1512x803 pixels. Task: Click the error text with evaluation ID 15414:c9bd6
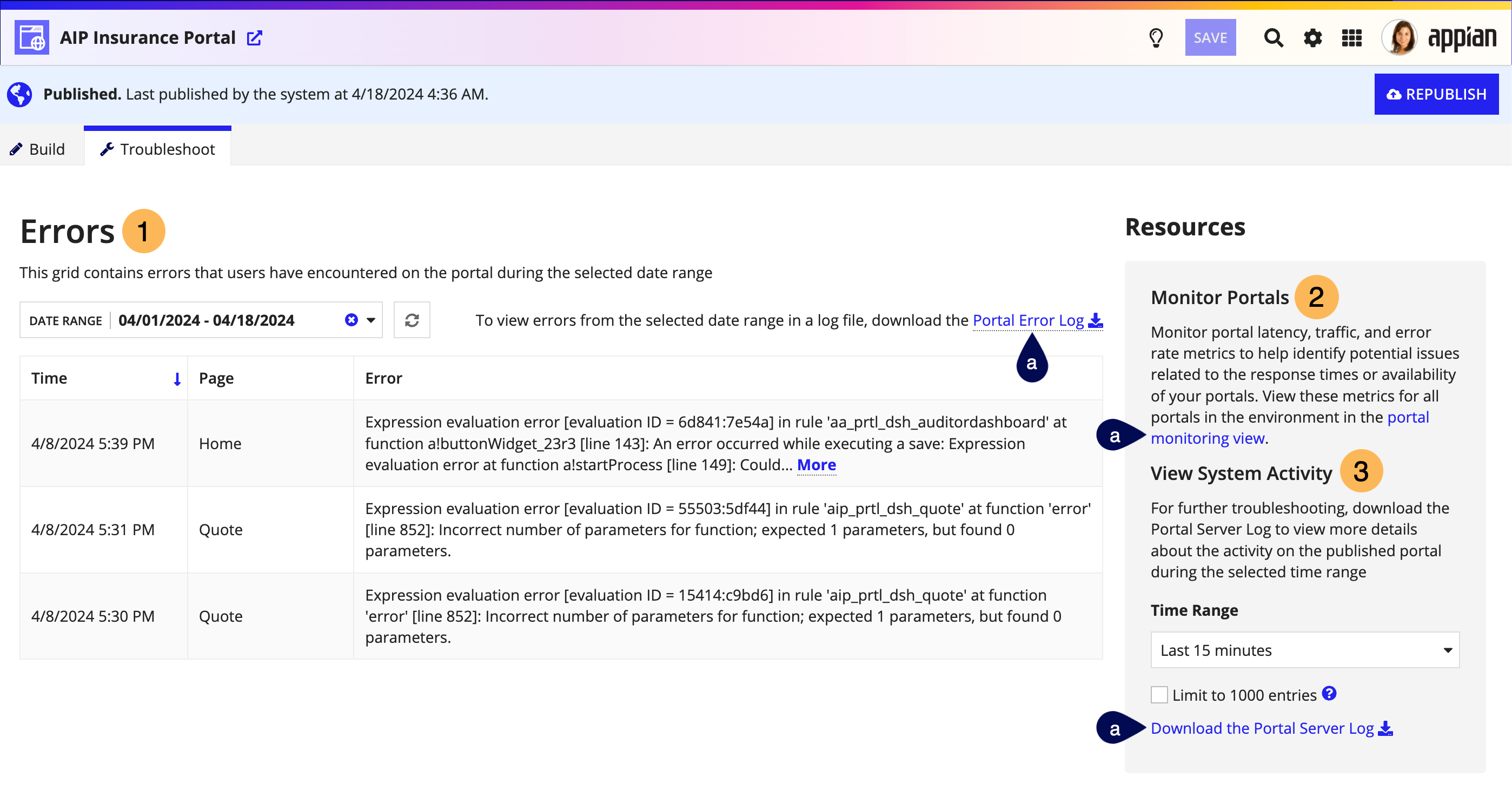713,616
